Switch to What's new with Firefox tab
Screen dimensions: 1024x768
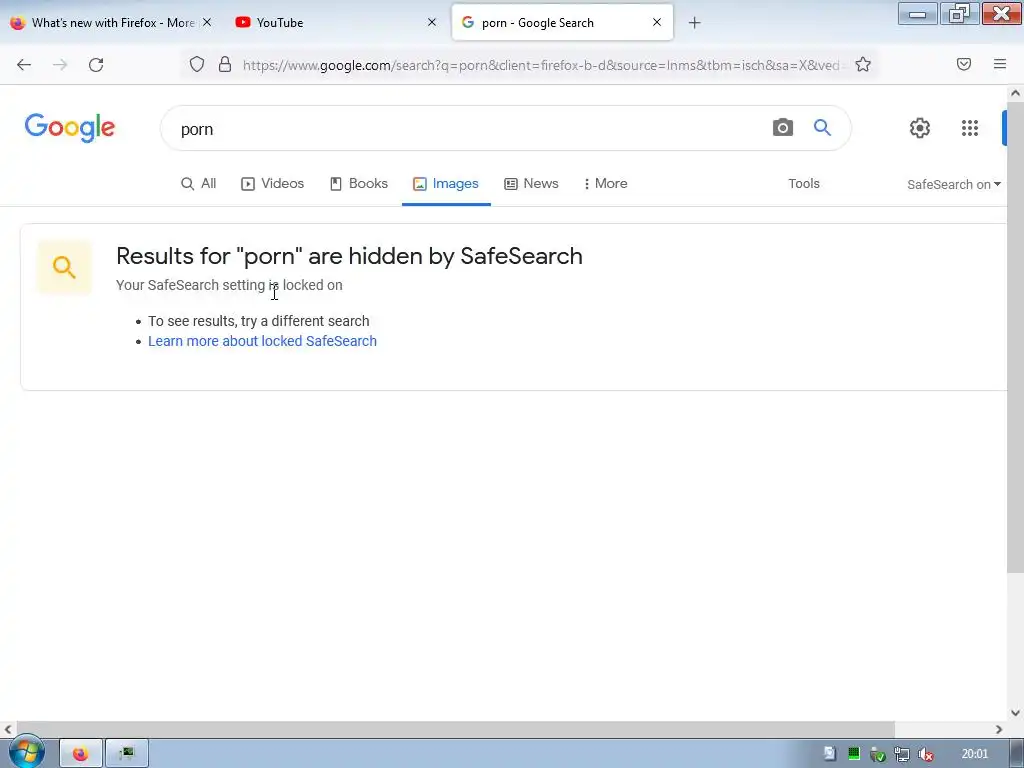pyautogui.click(x=111, y=22)
